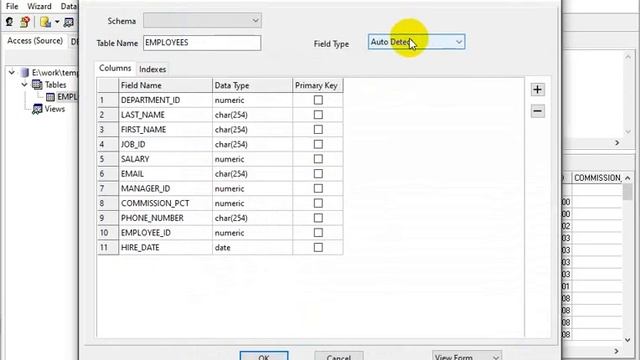Viewport: 640px width, 360px height.
Task: Click the upper right panel scroll down arrow
Action: (x=628, y=132)
